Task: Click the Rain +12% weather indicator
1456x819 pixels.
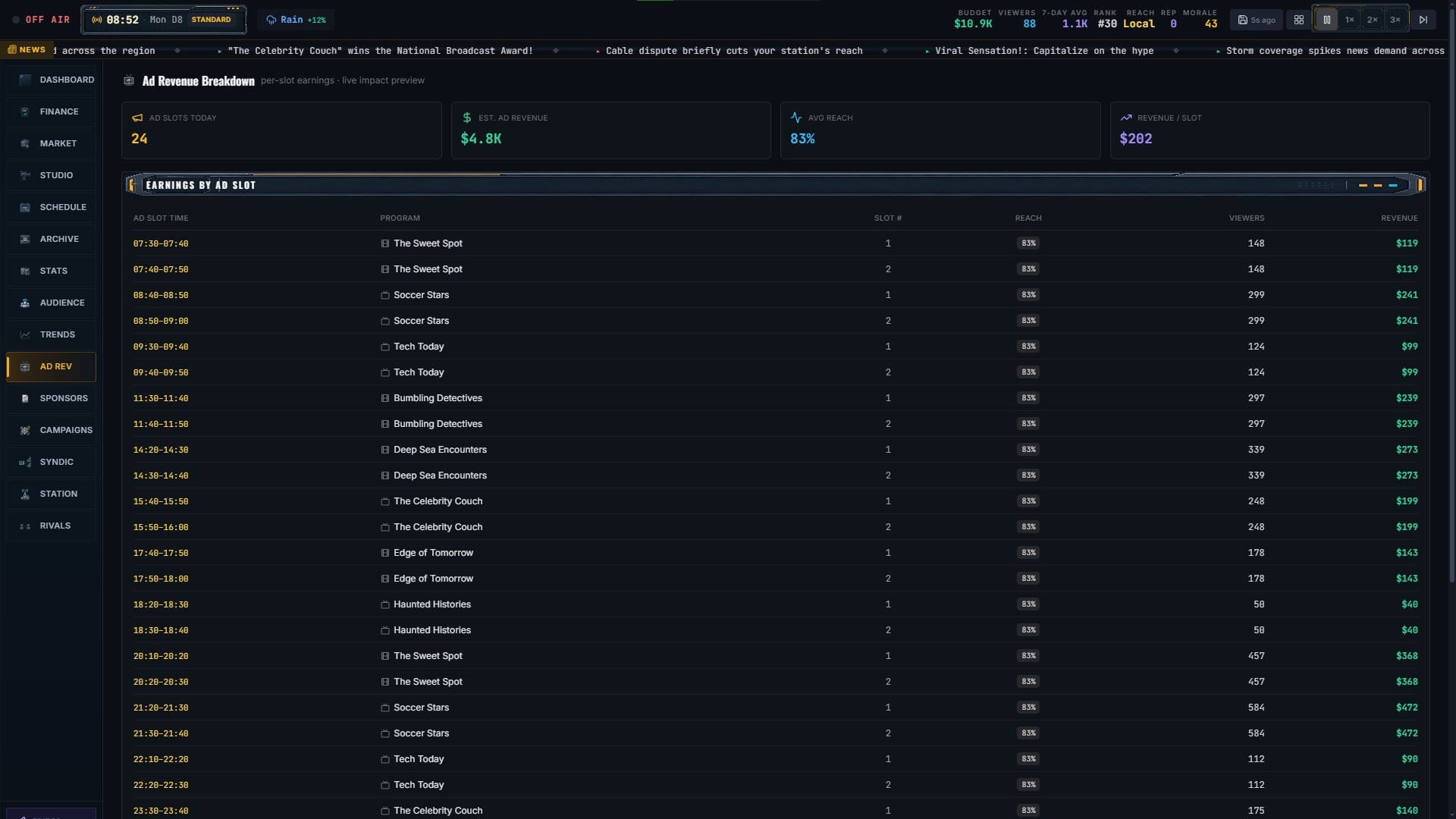Action: [x=296, y=20]
